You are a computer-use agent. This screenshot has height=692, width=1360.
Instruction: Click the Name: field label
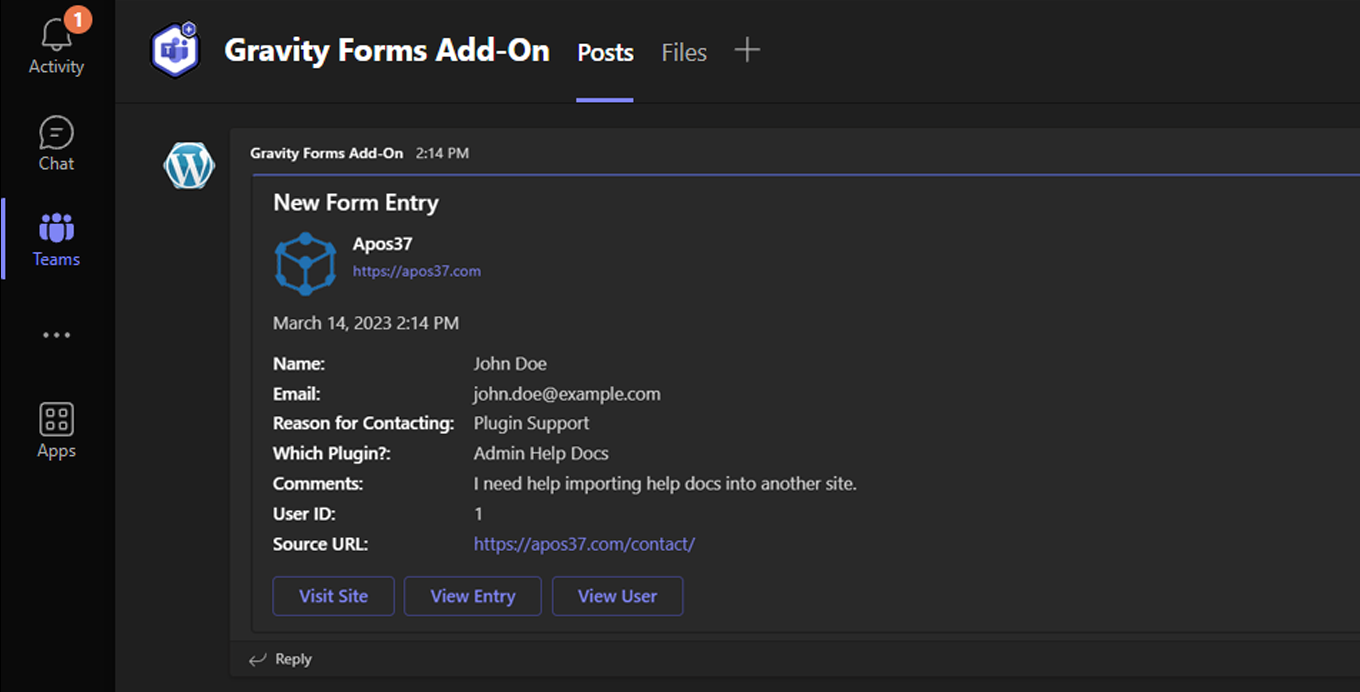click(x=299, y=364)
